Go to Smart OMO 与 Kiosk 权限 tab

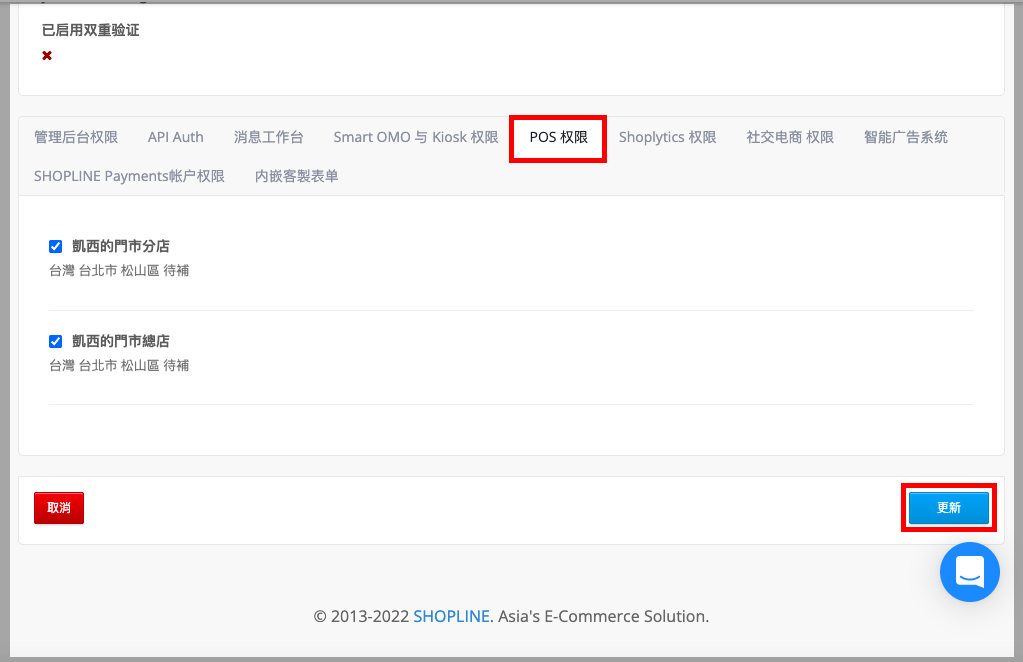tap(416, 137)
